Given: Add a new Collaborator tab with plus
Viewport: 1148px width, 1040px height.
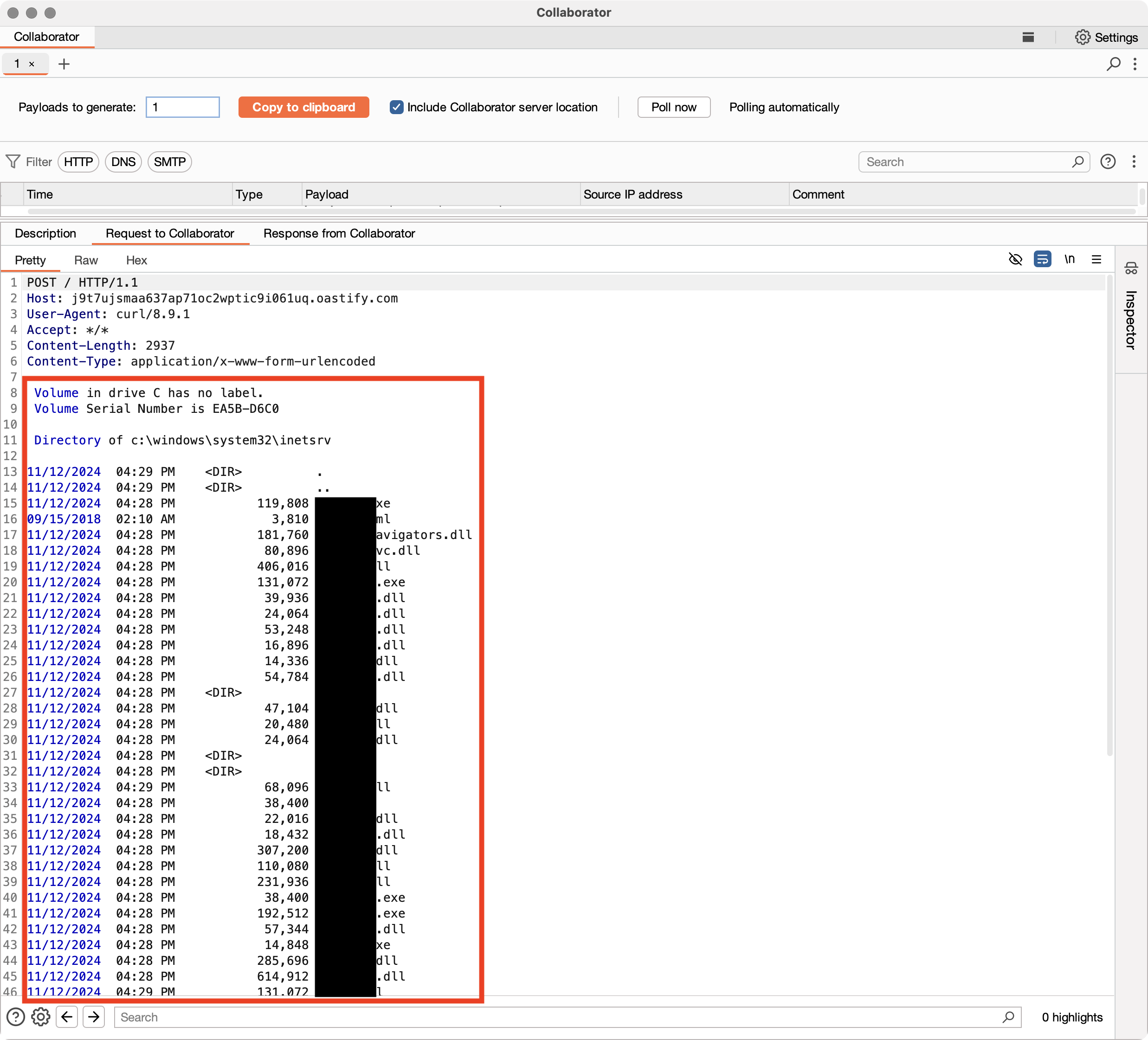Looking at the screenshot, I should pos(64,64).
